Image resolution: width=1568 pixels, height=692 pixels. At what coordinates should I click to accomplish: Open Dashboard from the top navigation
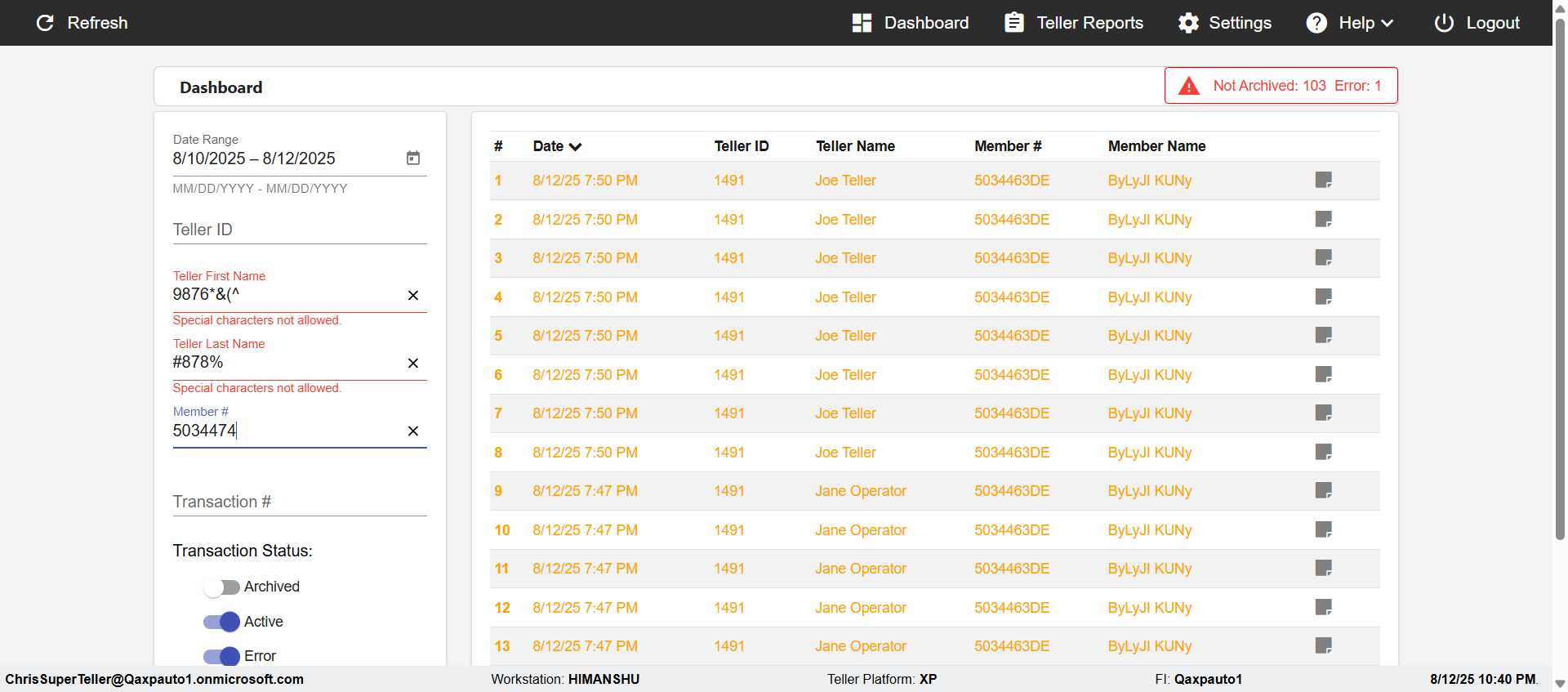[x=910, y=23]
